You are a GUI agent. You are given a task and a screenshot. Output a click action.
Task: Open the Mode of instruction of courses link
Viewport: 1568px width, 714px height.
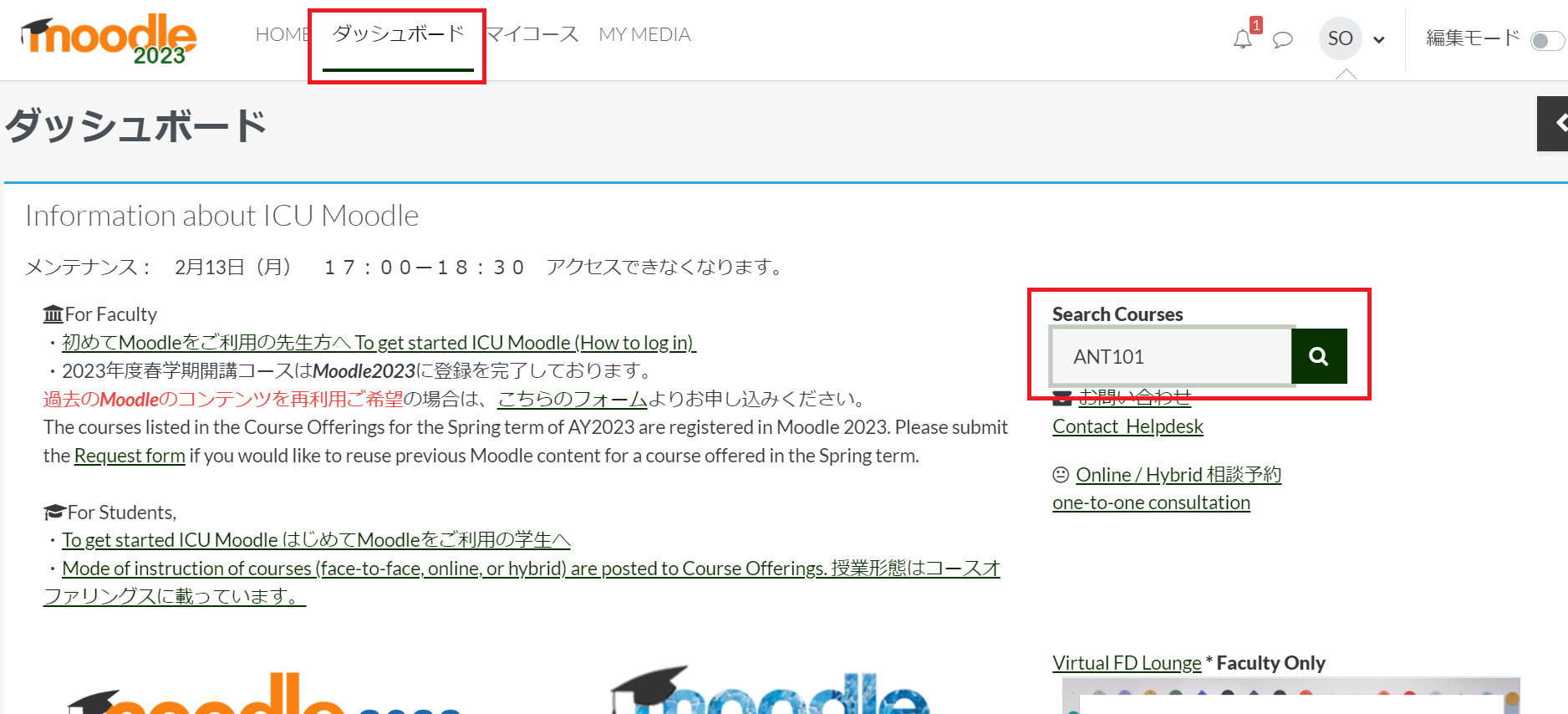(522, 582)
